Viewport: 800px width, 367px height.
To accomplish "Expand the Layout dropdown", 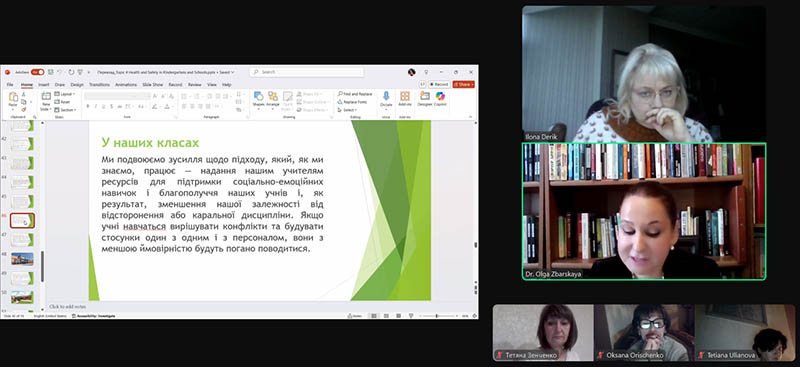I will click(65, 94).
